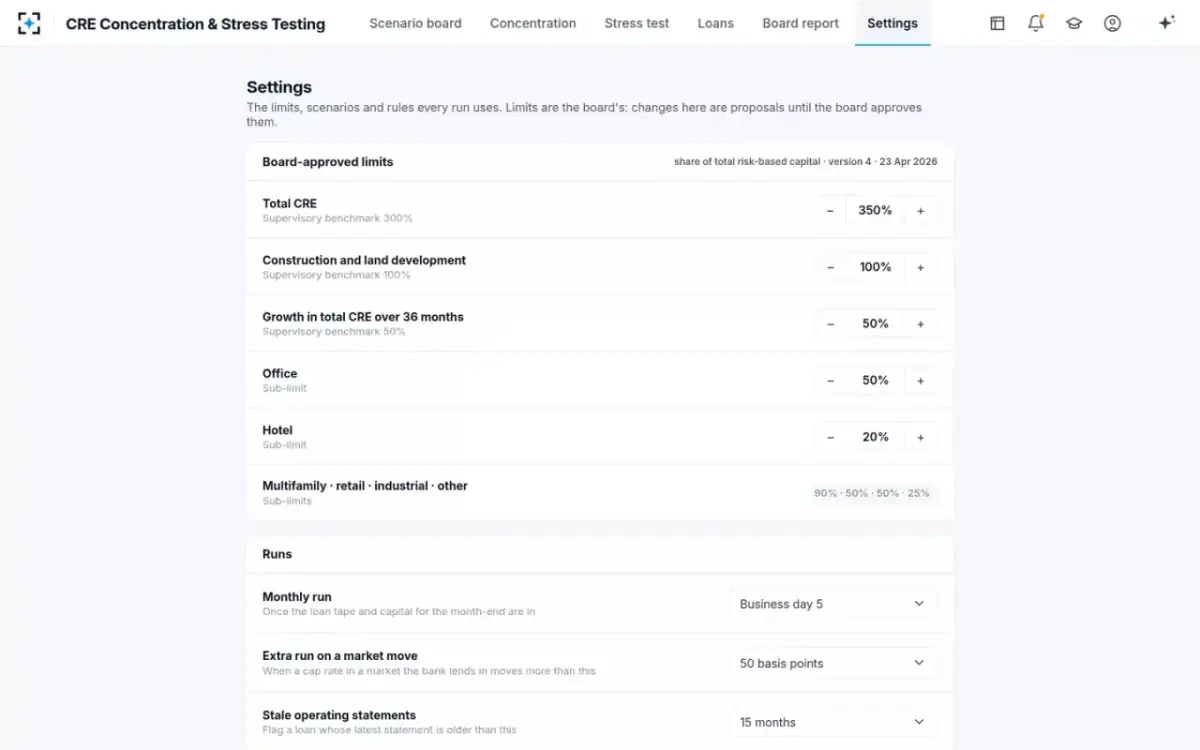Decrease Growth in total CRE limit
The height and width of the screenshot is (750, 1200).
pyautogui.click(x=830, y=324)
